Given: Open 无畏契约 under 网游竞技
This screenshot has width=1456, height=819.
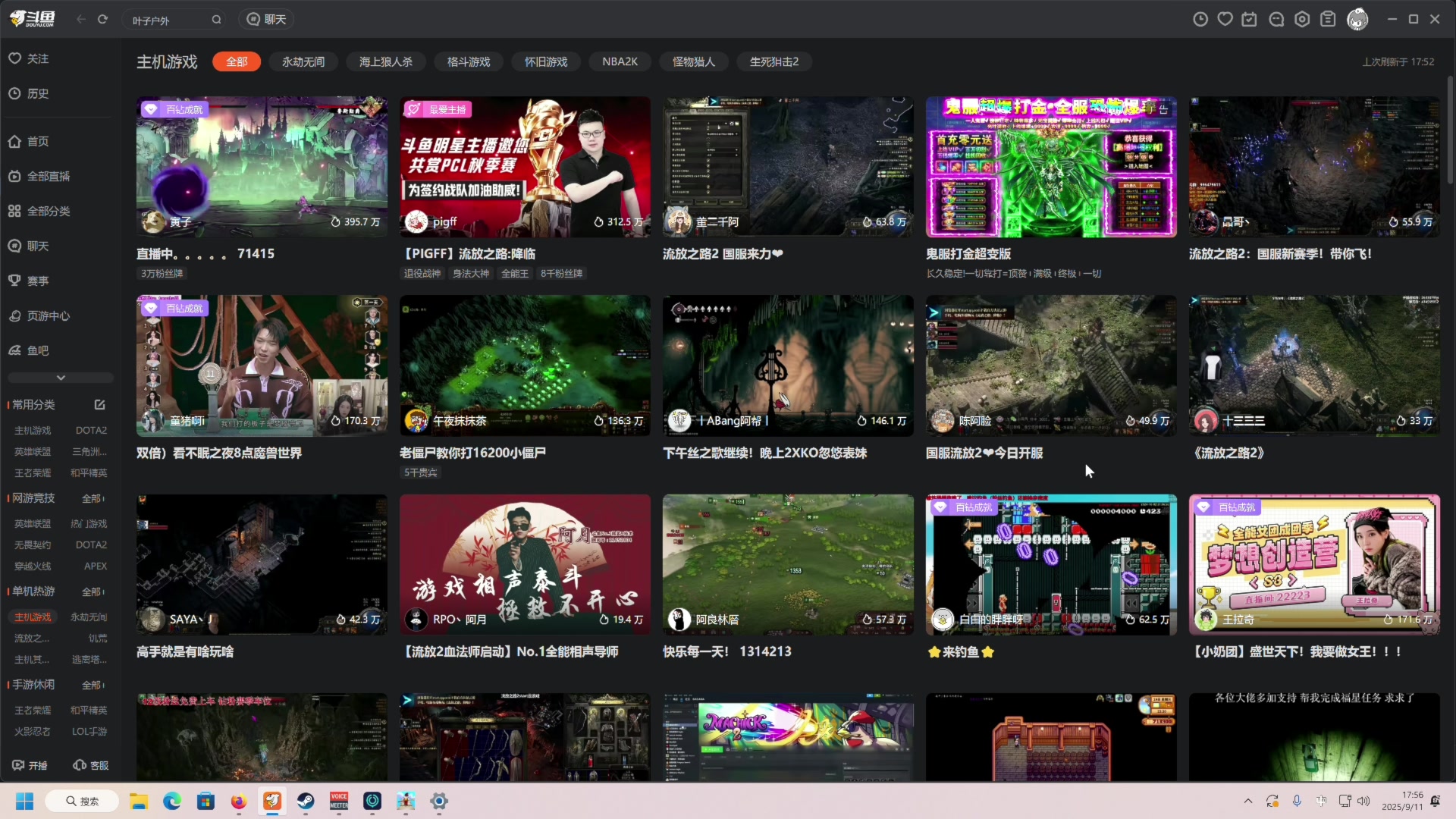Looking at the screenshot, I should (33, 544).
